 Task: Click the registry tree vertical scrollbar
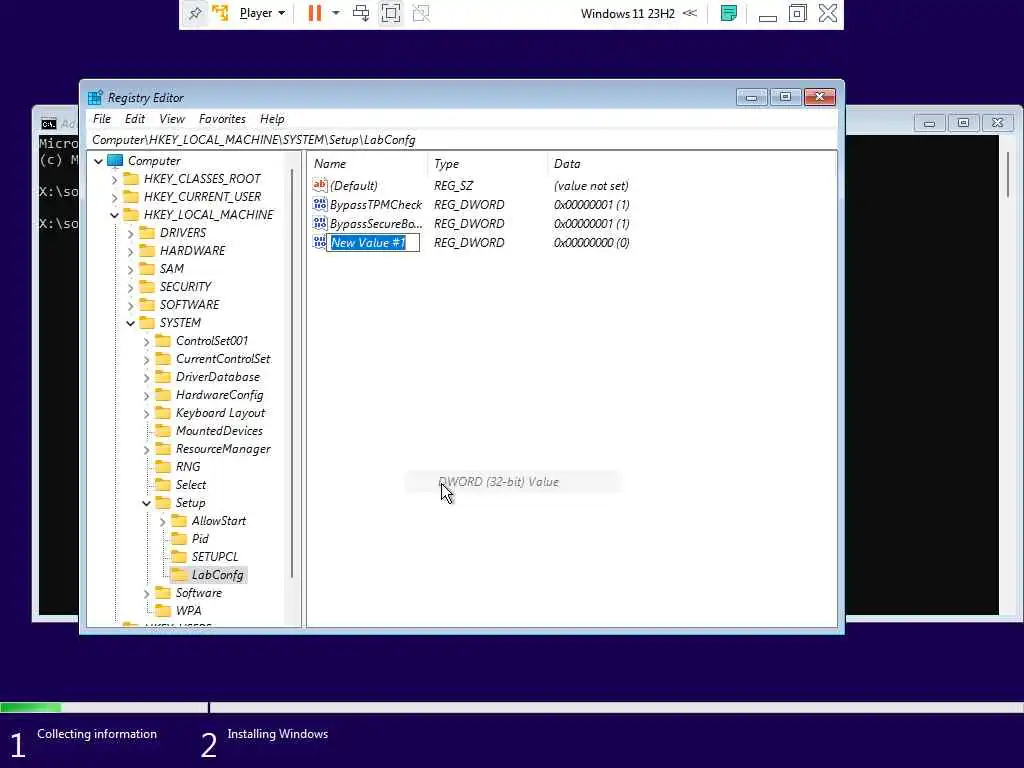coord(292,374)
